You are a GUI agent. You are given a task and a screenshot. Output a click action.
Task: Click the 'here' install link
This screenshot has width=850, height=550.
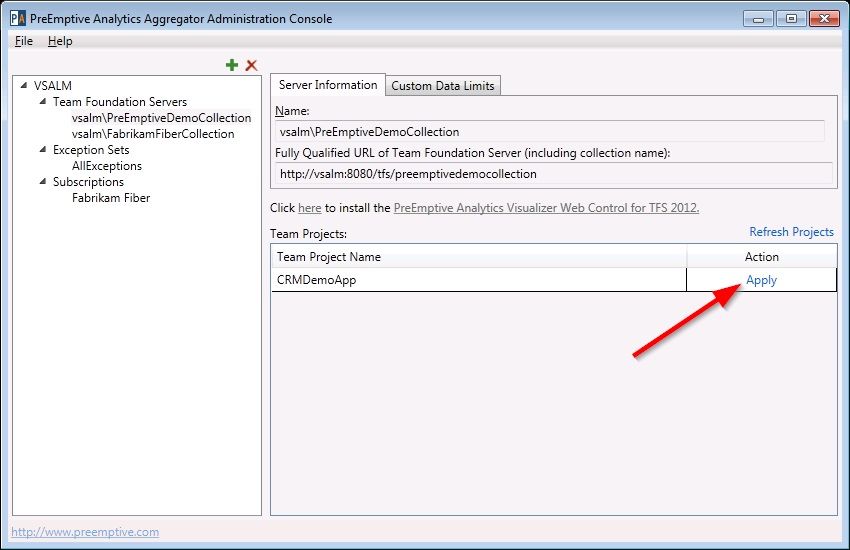(x=310, y=208)
